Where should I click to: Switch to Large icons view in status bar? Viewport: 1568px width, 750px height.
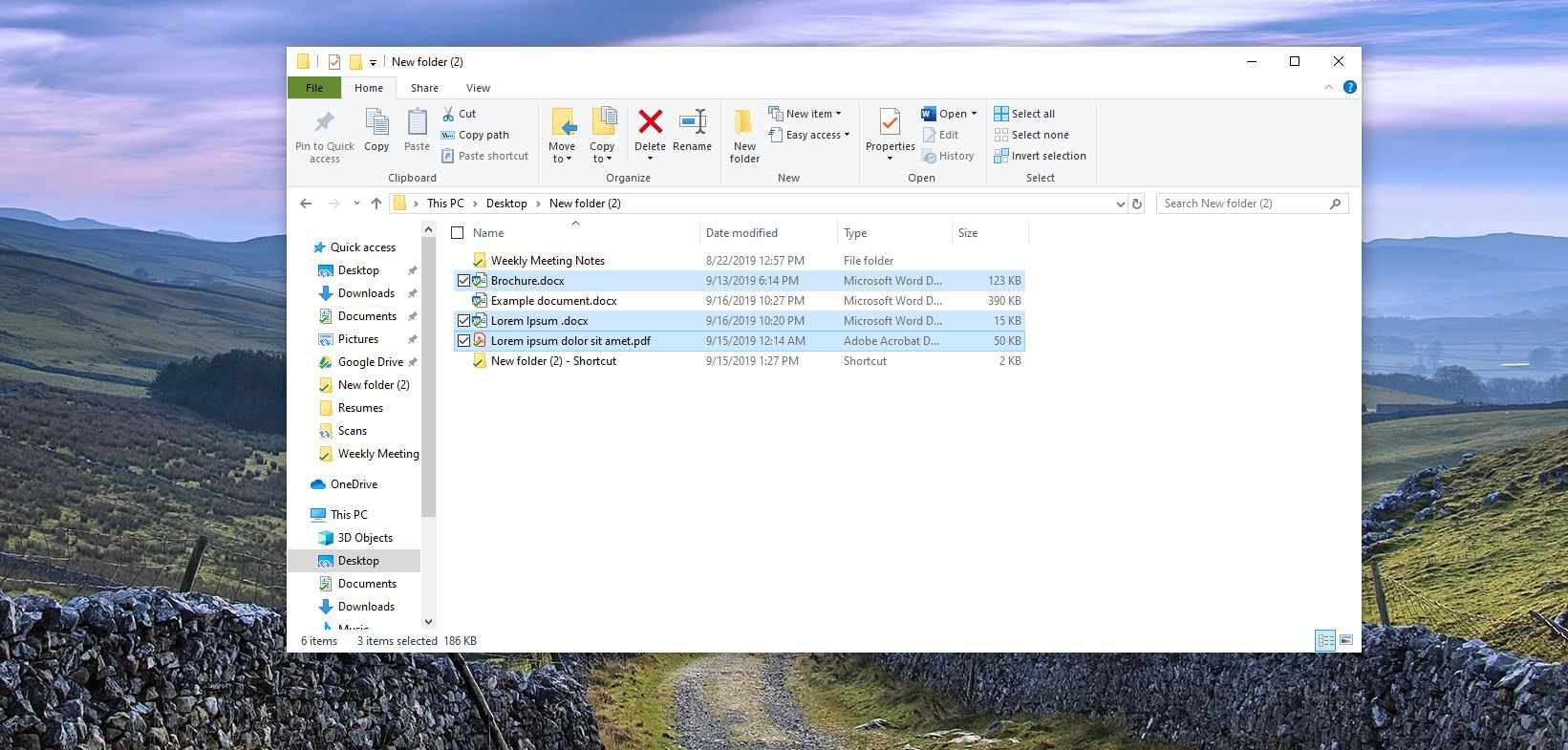click(1346, 641)
